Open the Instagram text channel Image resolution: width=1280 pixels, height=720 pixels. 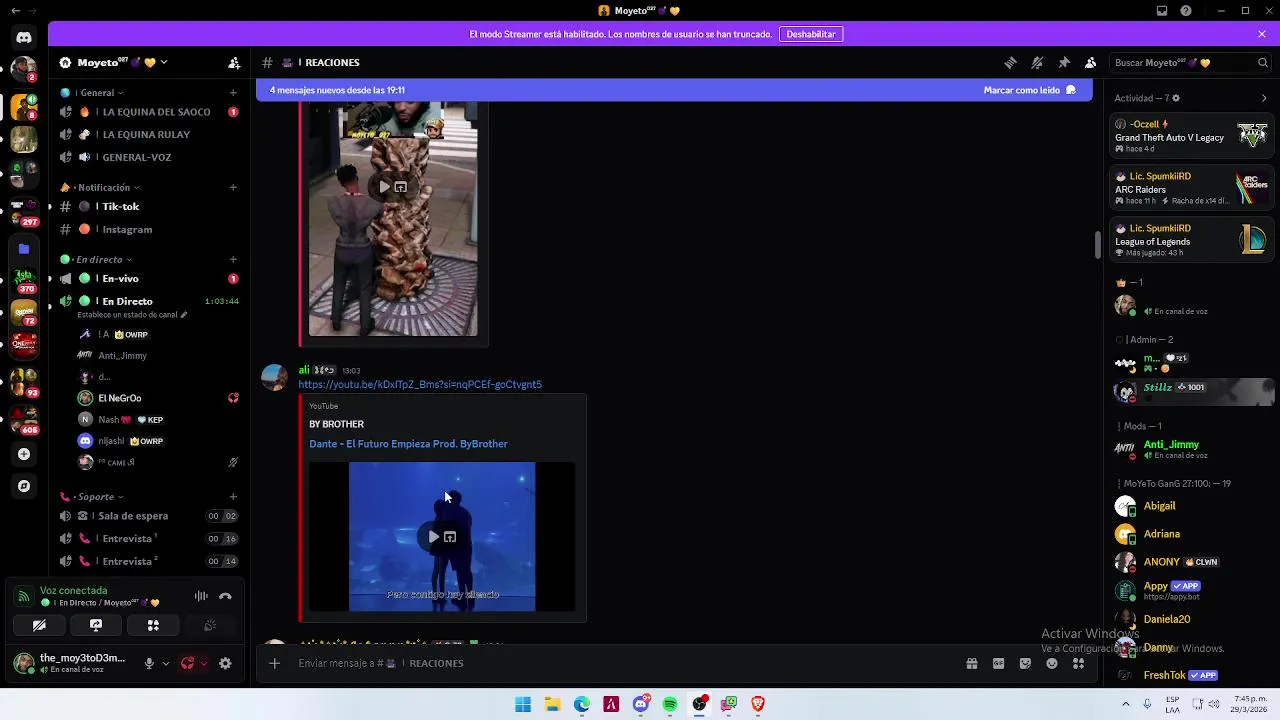click(149, 229)
